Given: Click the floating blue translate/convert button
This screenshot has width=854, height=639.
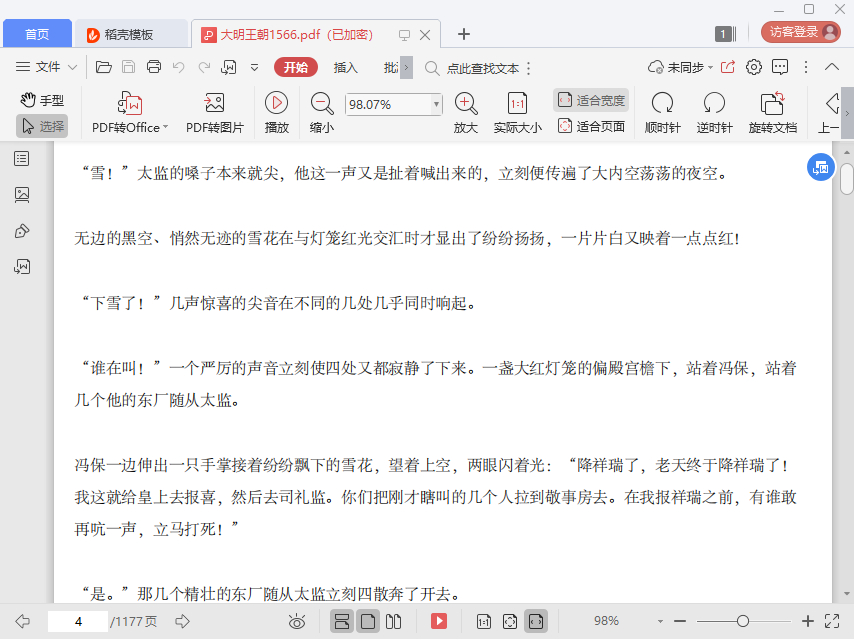Looking at the screenshot, I should (x=821, y=167).
